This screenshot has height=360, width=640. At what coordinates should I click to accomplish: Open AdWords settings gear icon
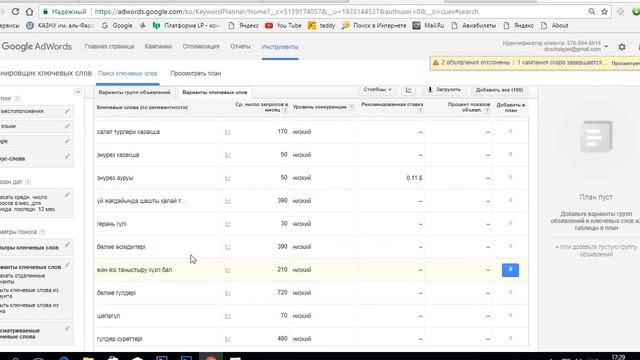(622, 47)
